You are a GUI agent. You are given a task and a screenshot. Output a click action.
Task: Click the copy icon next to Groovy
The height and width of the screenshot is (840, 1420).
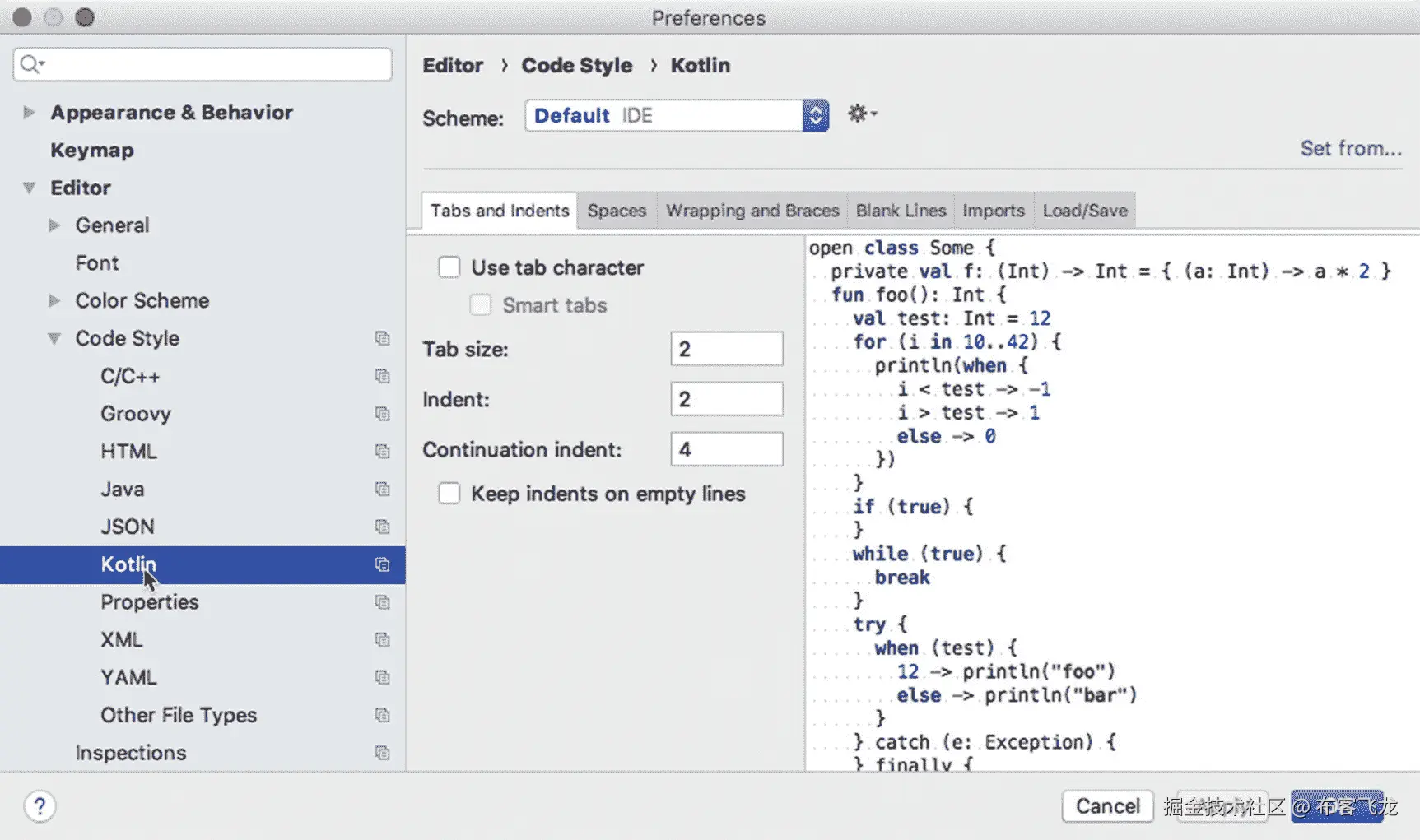coord(382,414)
